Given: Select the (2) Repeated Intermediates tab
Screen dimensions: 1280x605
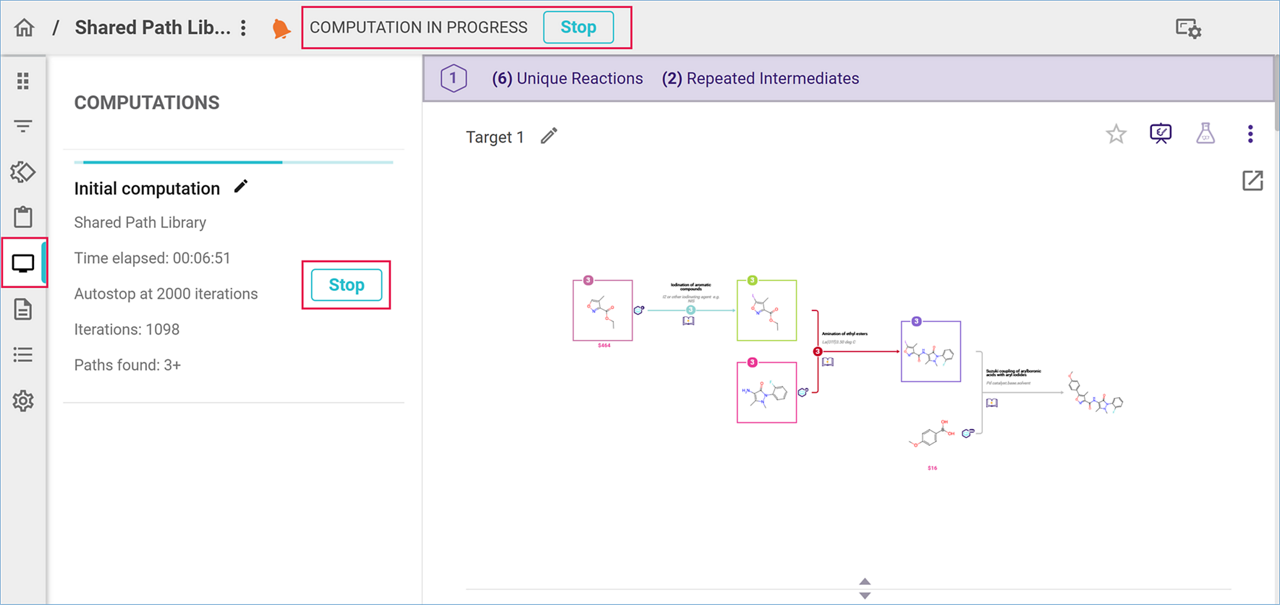Looking at the screenshot, I should (x=760, y=79).
